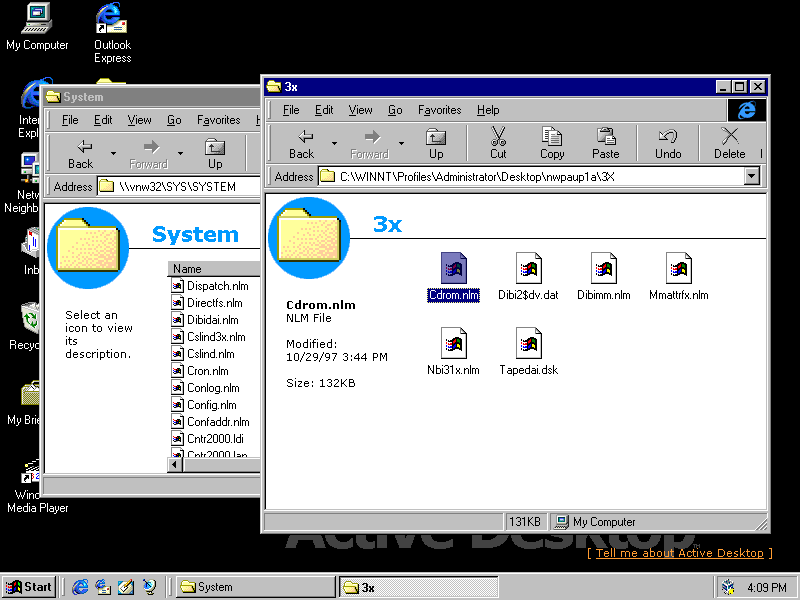Viewport: 800px width, 600px height.
Task: Open the Windows Media Player desktop shortcut
Action: click(37, 486)
